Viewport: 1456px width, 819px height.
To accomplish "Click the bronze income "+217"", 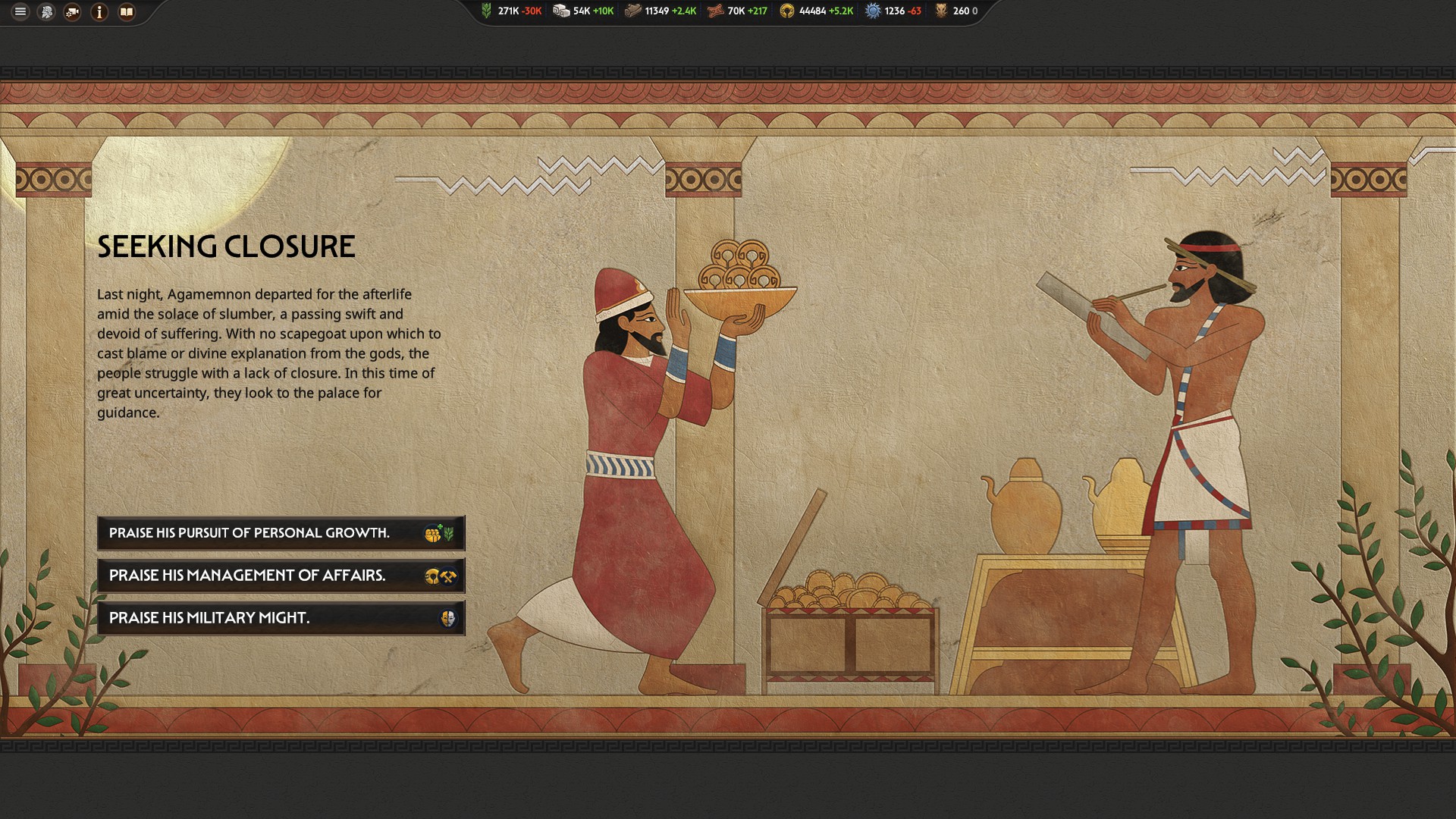I will [758, 11].
